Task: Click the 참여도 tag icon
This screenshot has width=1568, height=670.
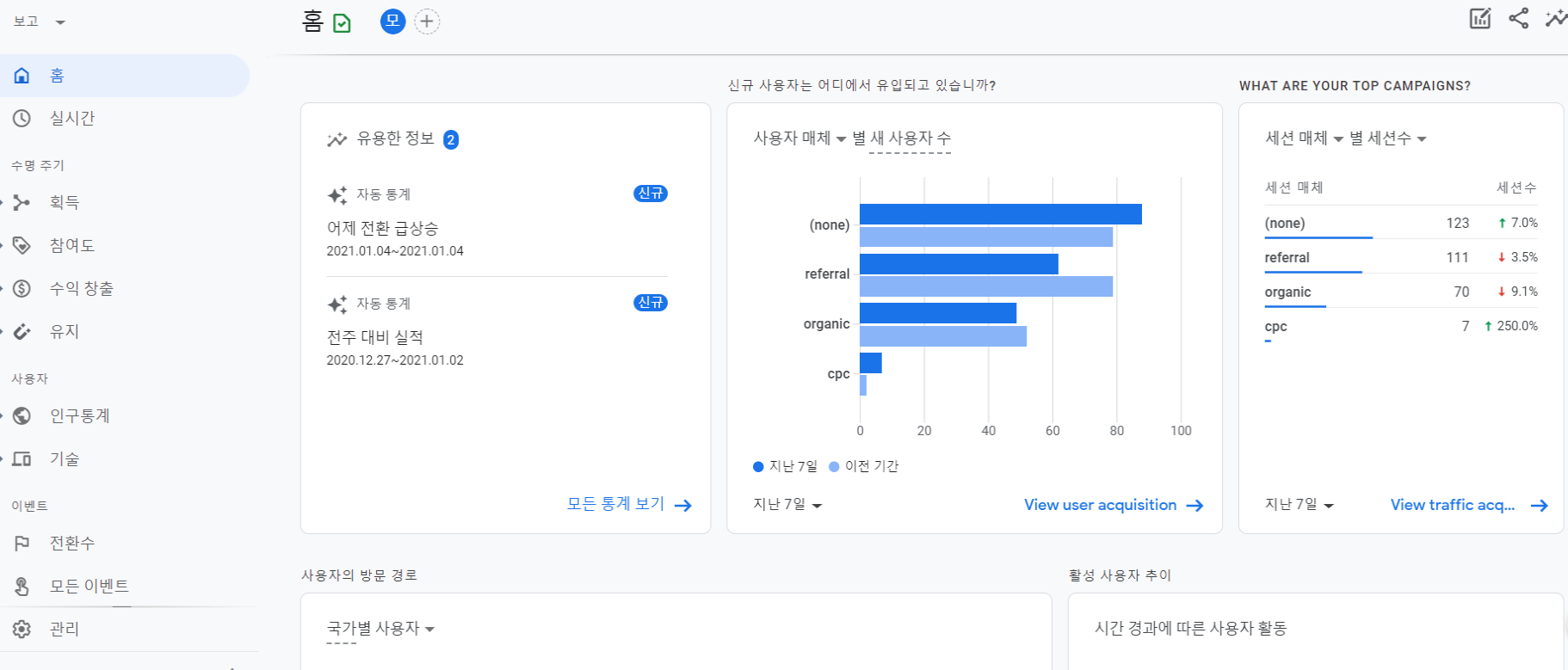Action: (x=22, y=246)
